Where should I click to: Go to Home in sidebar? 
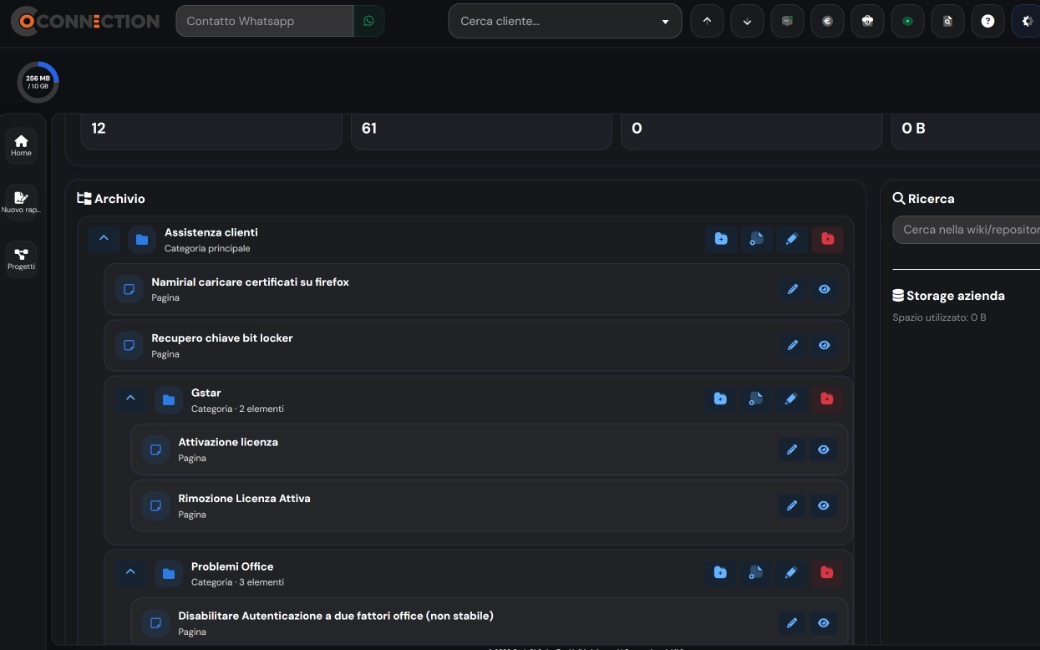(21, 145)
